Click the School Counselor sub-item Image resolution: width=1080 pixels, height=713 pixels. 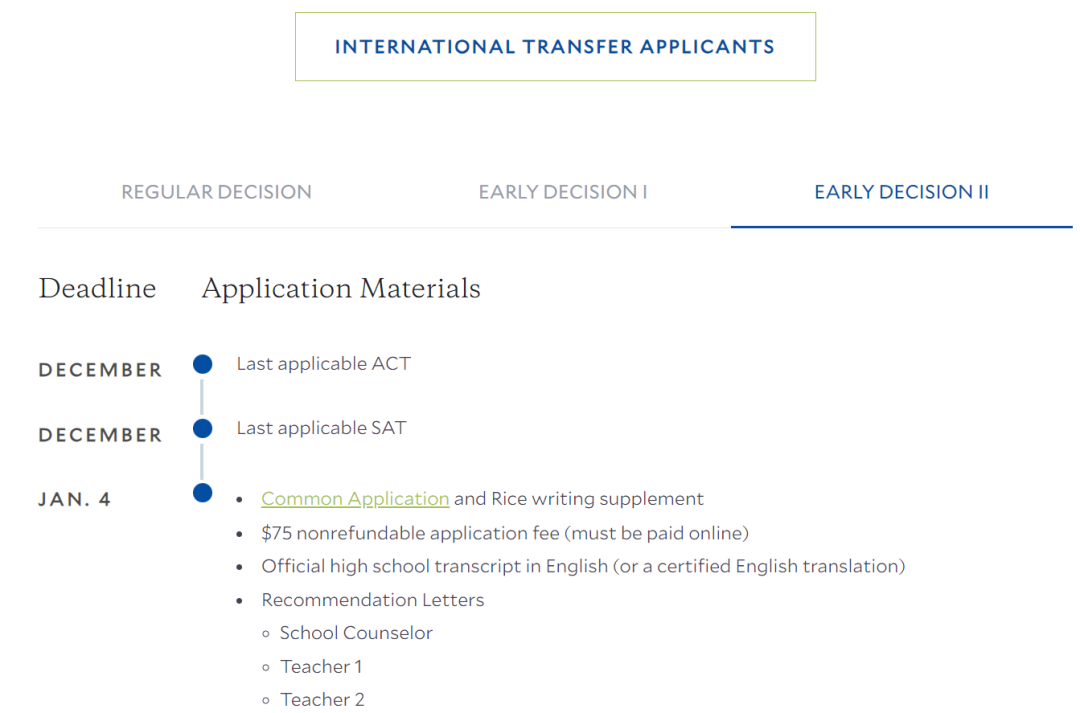(356, 633)
